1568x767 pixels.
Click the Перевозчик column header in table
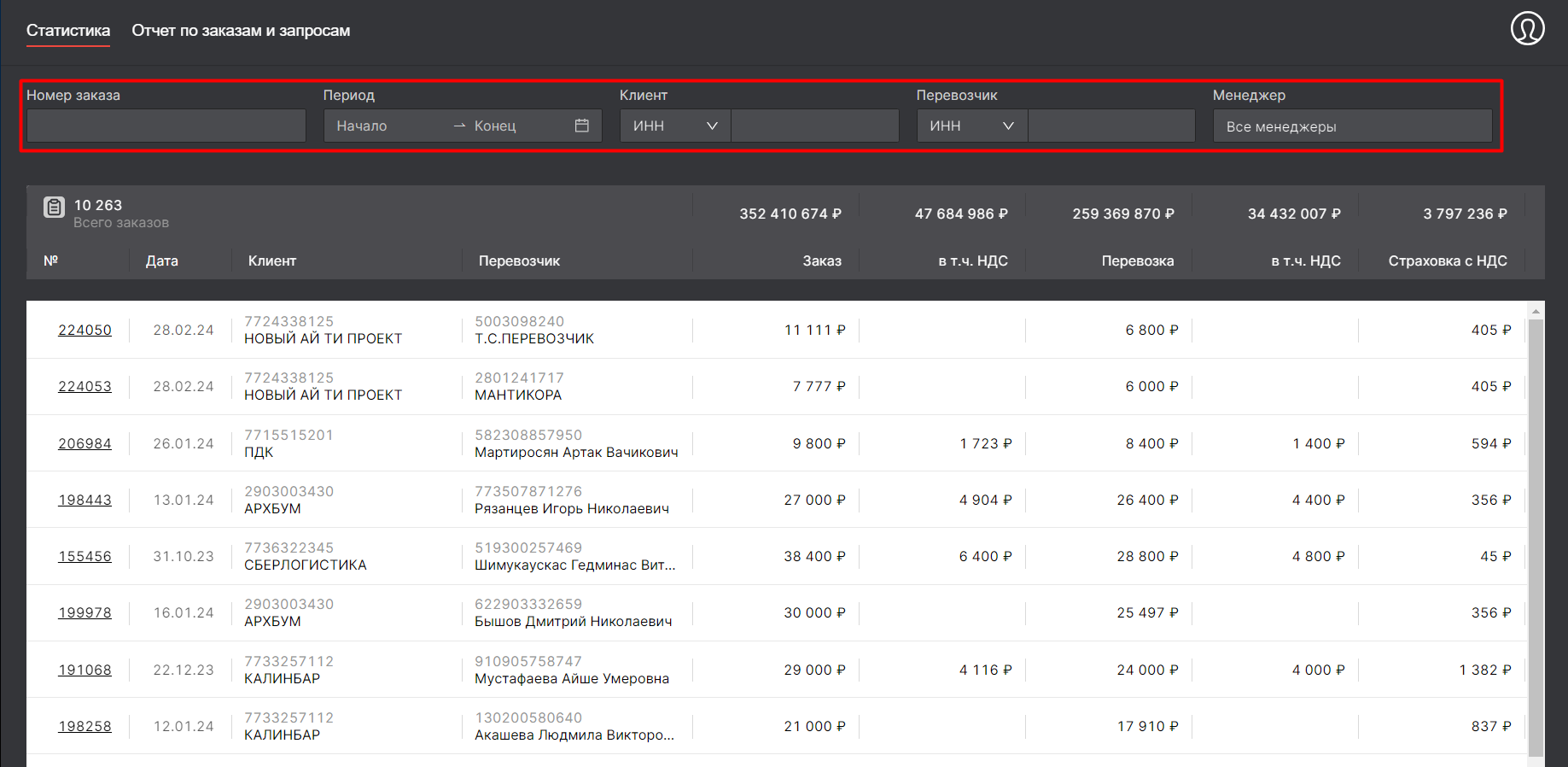519,261
